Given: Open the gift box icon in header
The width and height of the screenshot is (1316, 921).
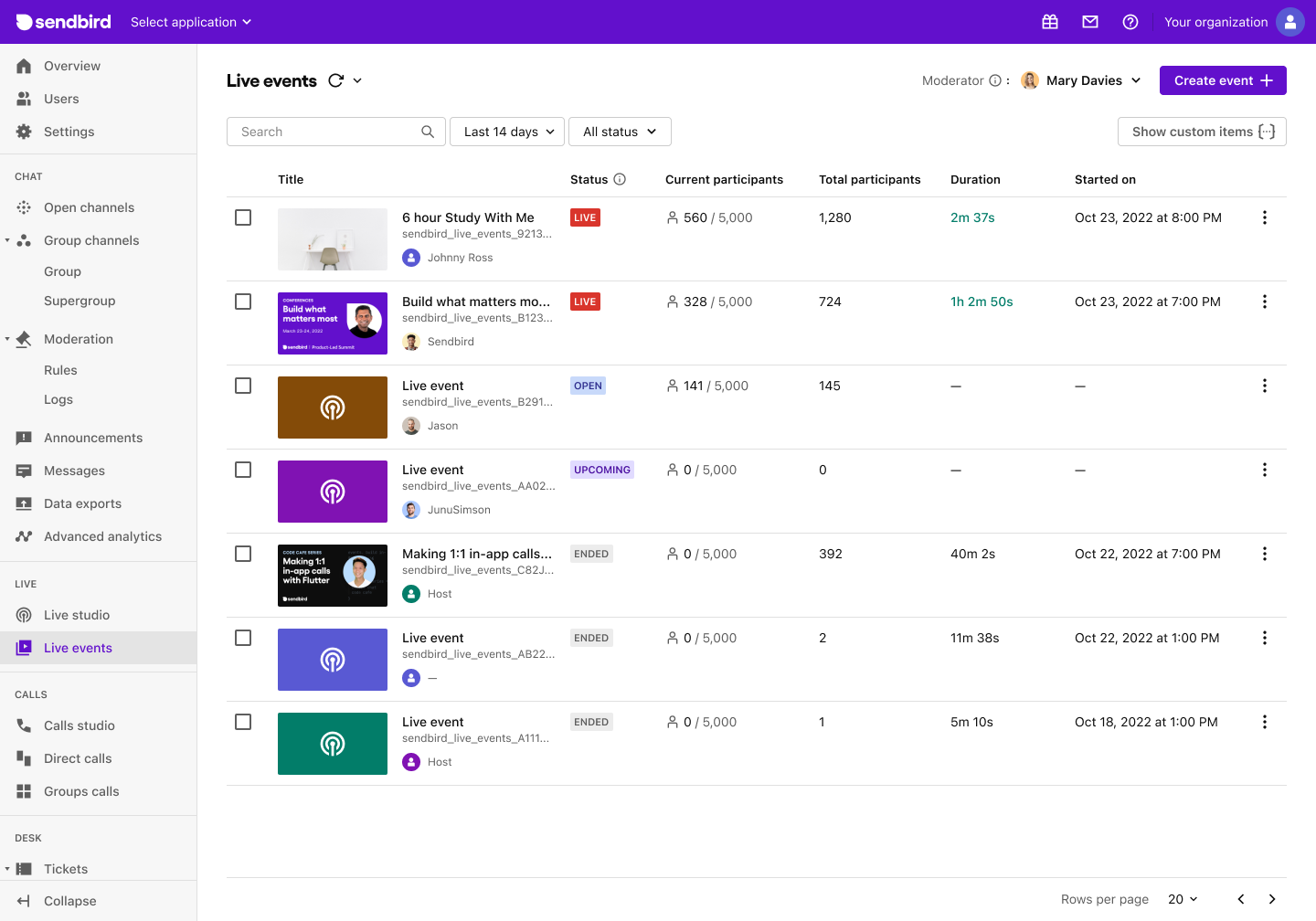Looking at the screenshot, I should 1050,22.
